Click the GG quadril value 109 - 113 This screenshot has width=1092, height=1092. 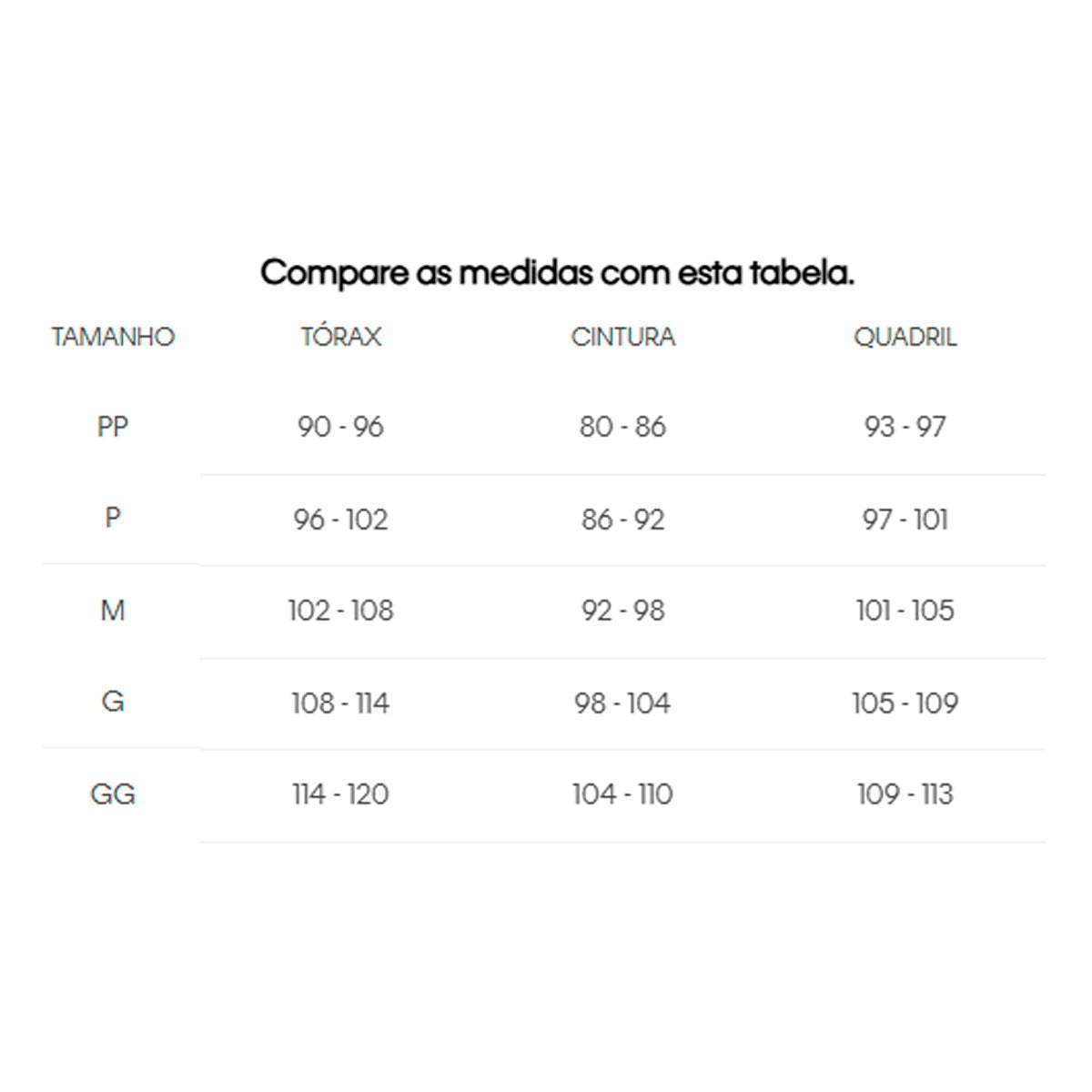tap(905, 794)
